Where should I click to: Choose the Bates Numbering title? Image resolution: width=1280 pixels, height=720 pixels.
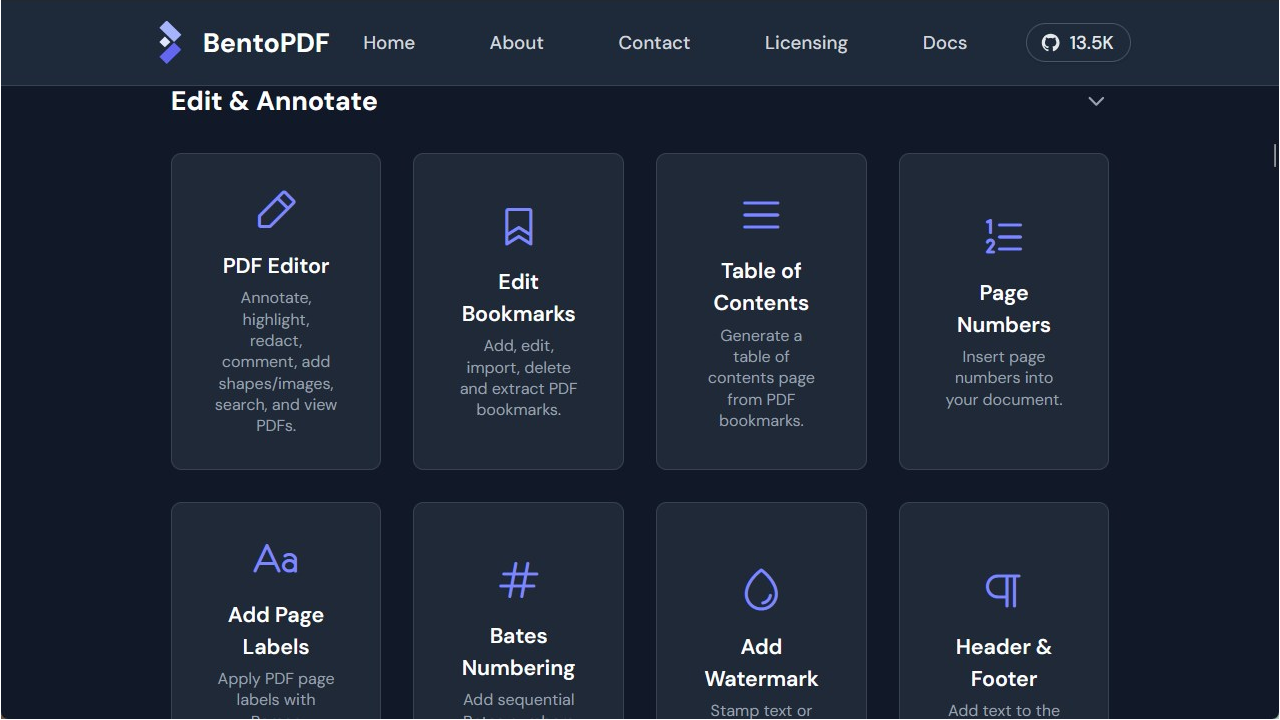tap(518, 652)
